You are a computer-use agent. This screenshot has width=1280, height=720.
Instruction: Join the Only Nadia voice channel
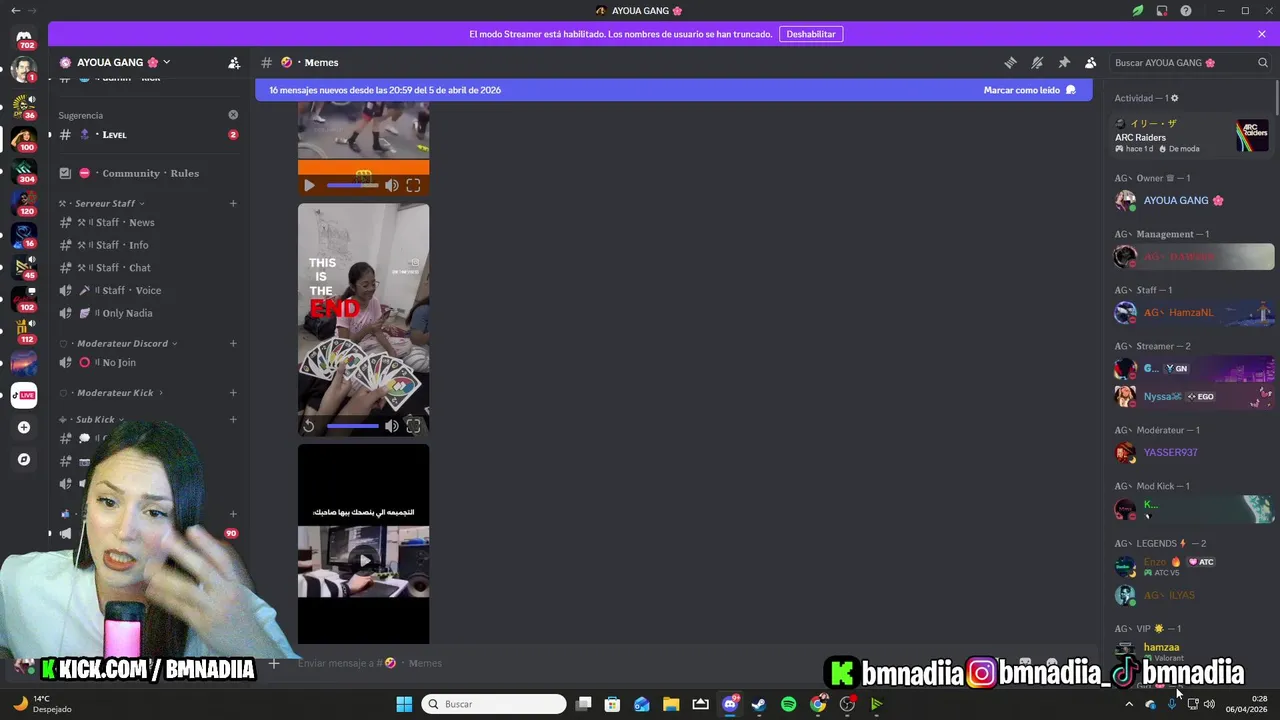pos(143,313)
